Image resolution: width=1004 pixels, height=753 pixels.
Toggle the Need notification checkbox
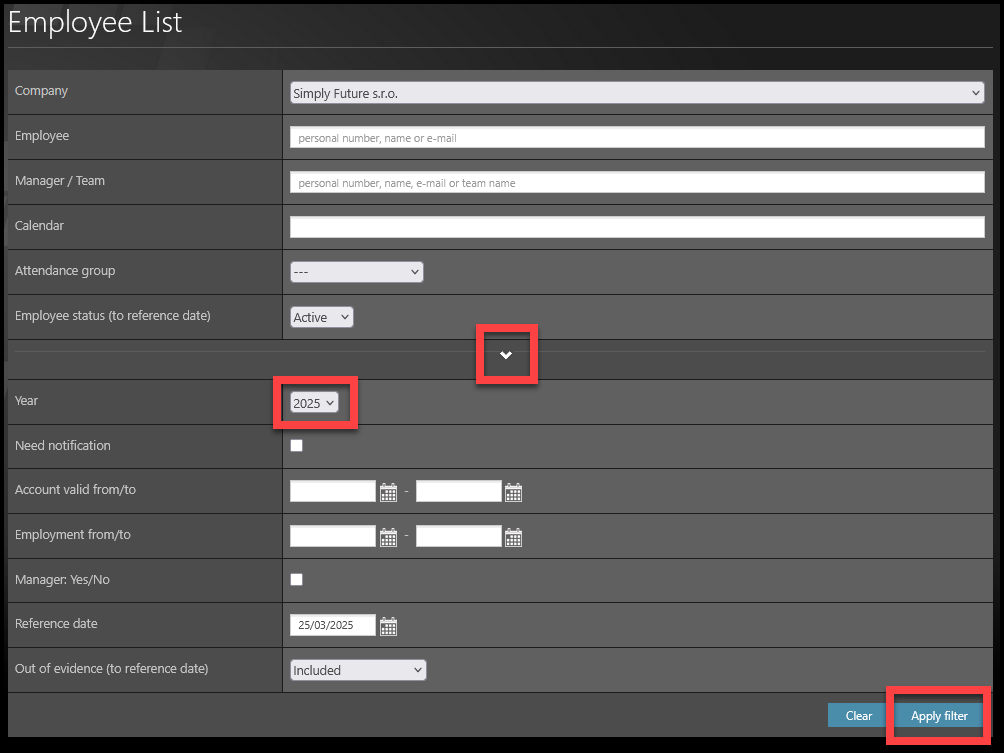[296, 446]
